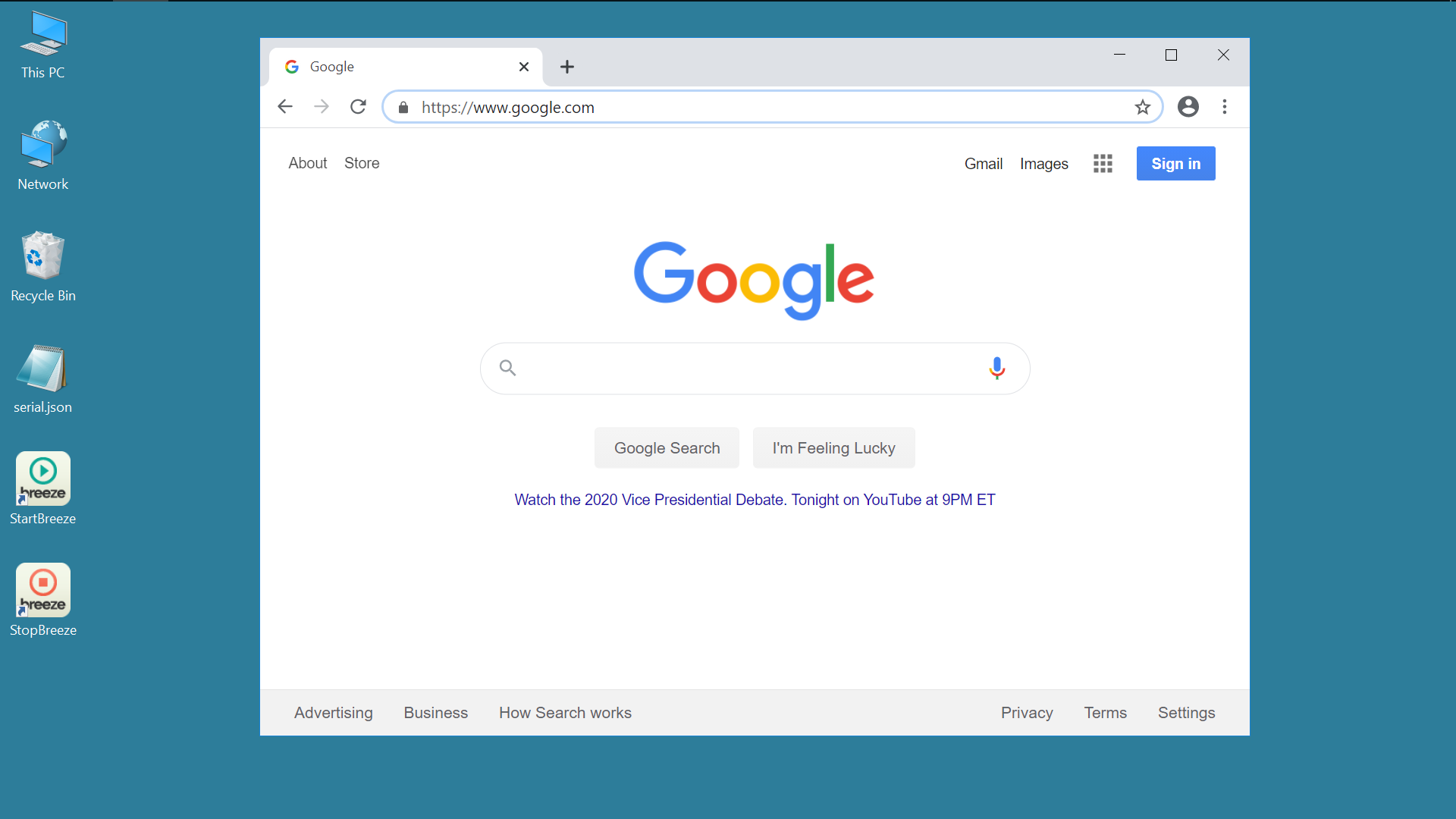Select the Google browser tab

coord(394,67)
